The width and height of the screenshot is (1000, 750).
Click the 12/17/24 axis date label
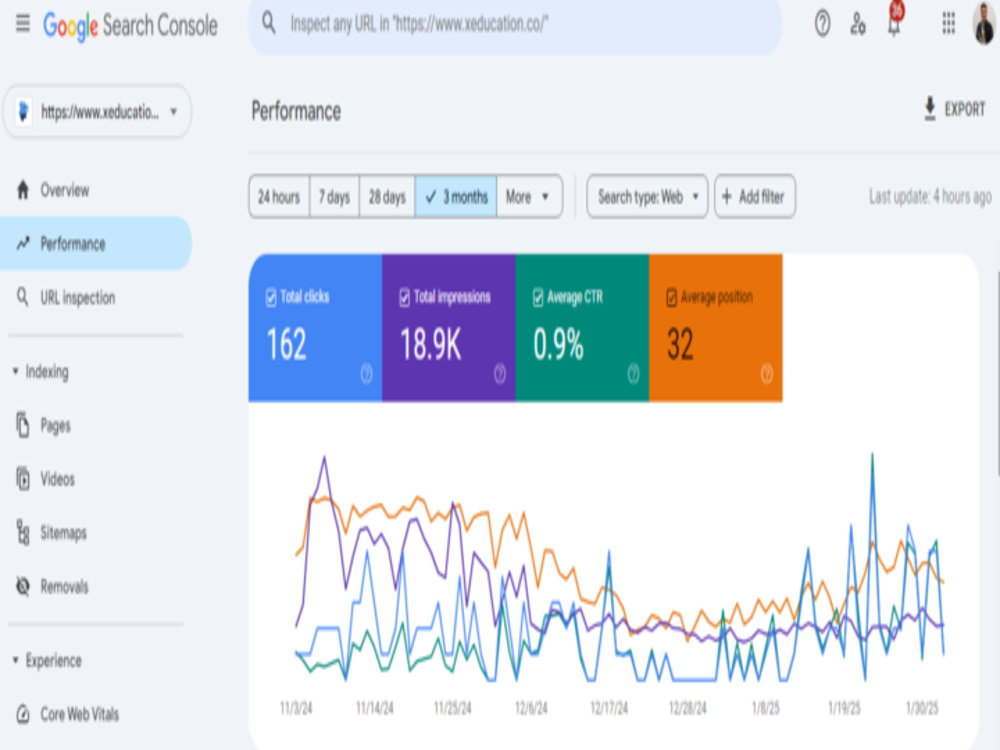[x=609, y=708]
